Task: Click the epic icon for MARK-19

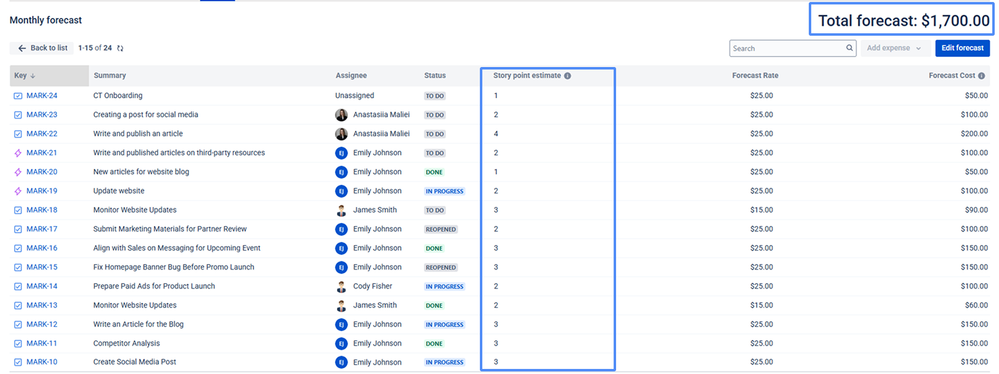Action: pyautogui.click(x=18, y=191)
